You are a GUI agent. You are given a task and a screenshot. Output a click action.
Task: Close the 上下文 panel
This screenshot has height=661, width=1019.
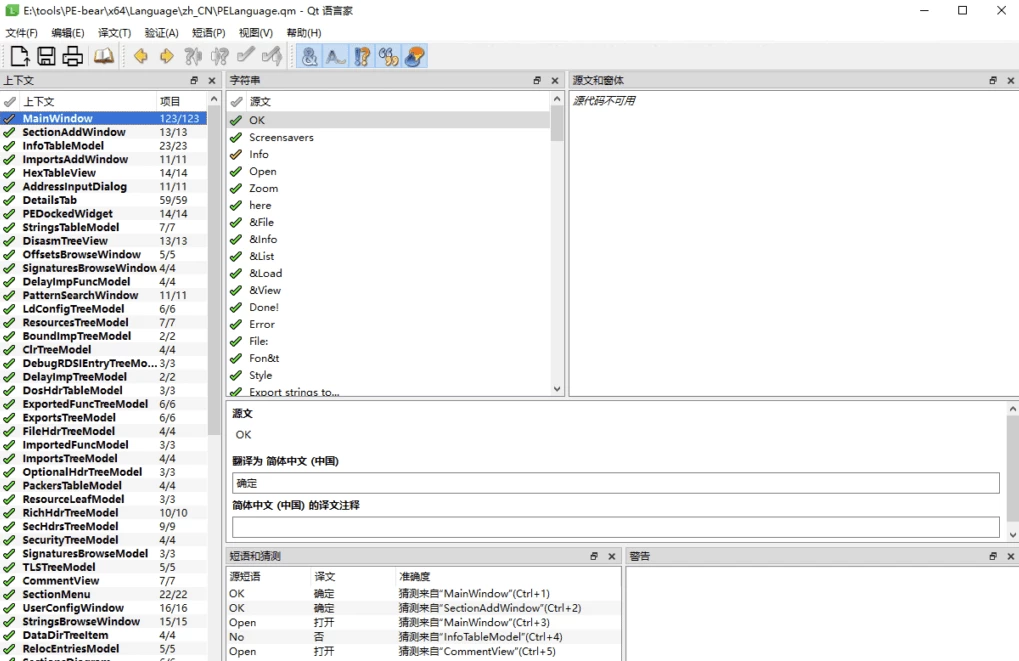(x=211, y=80)
